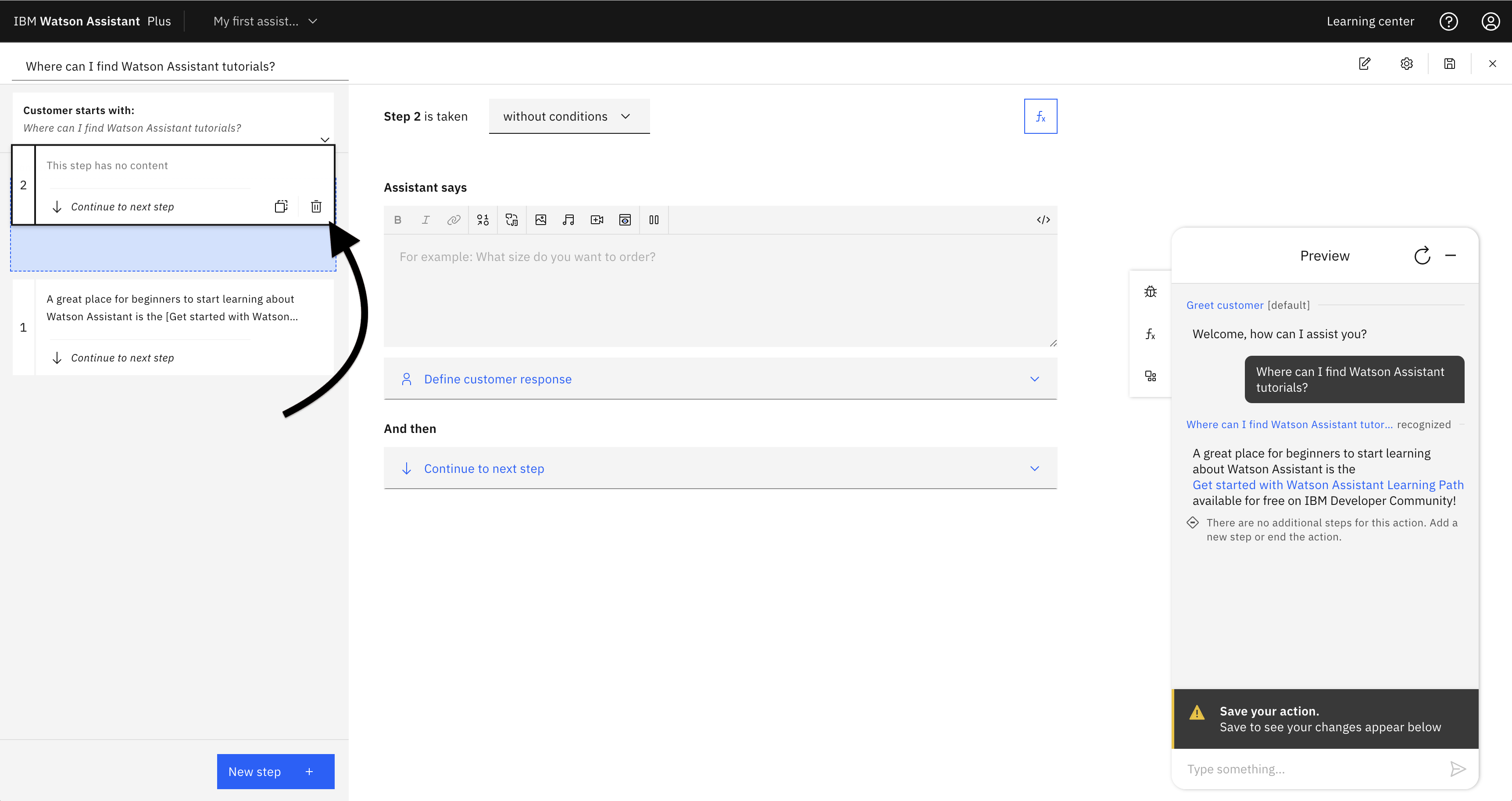Screen dimensions: 1512x801
Task: Click the extension inspector icon beside preview
Action: pyautogui.click(x=1151, y=376)
